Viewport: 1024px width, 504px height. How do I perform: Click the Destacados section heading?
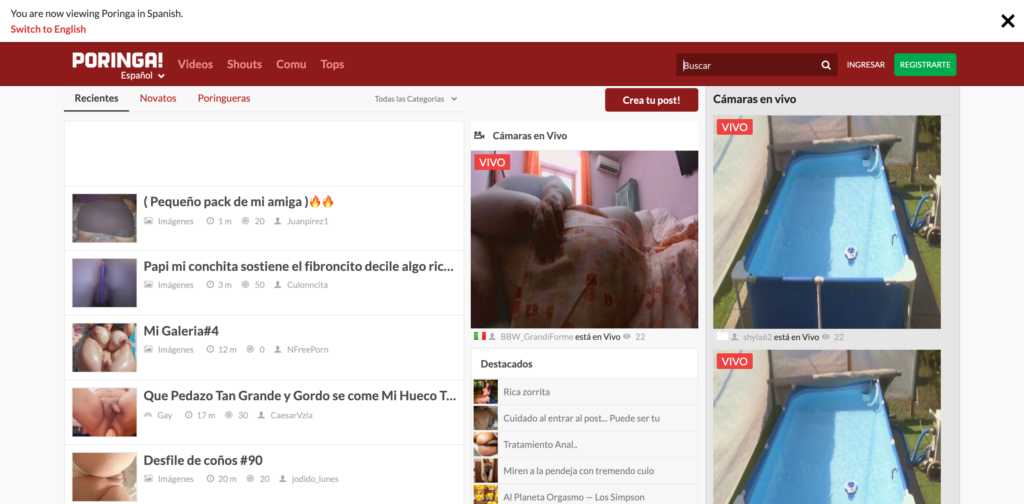(x=506, y=364)
